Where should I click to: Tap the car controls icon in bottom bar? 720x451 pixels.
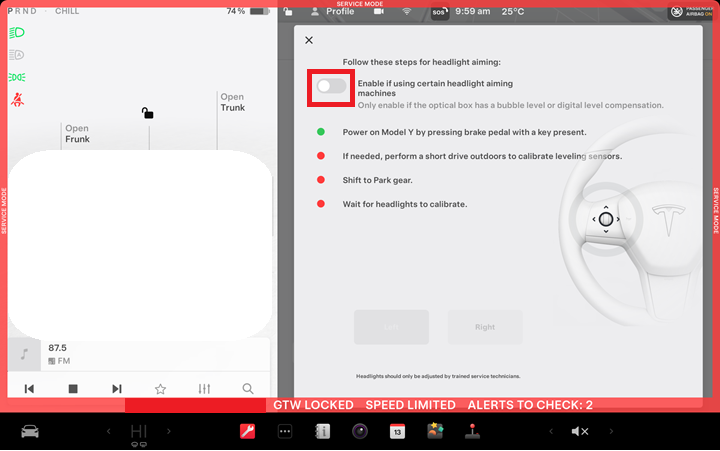coord(30,431)
